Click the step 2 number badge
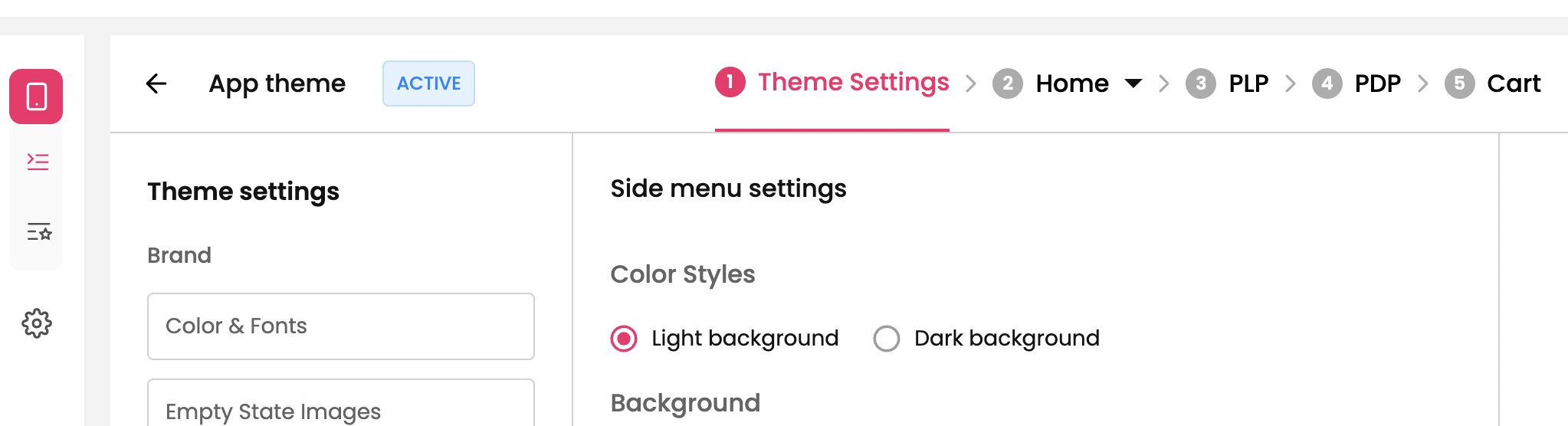 coord(1007,84)
